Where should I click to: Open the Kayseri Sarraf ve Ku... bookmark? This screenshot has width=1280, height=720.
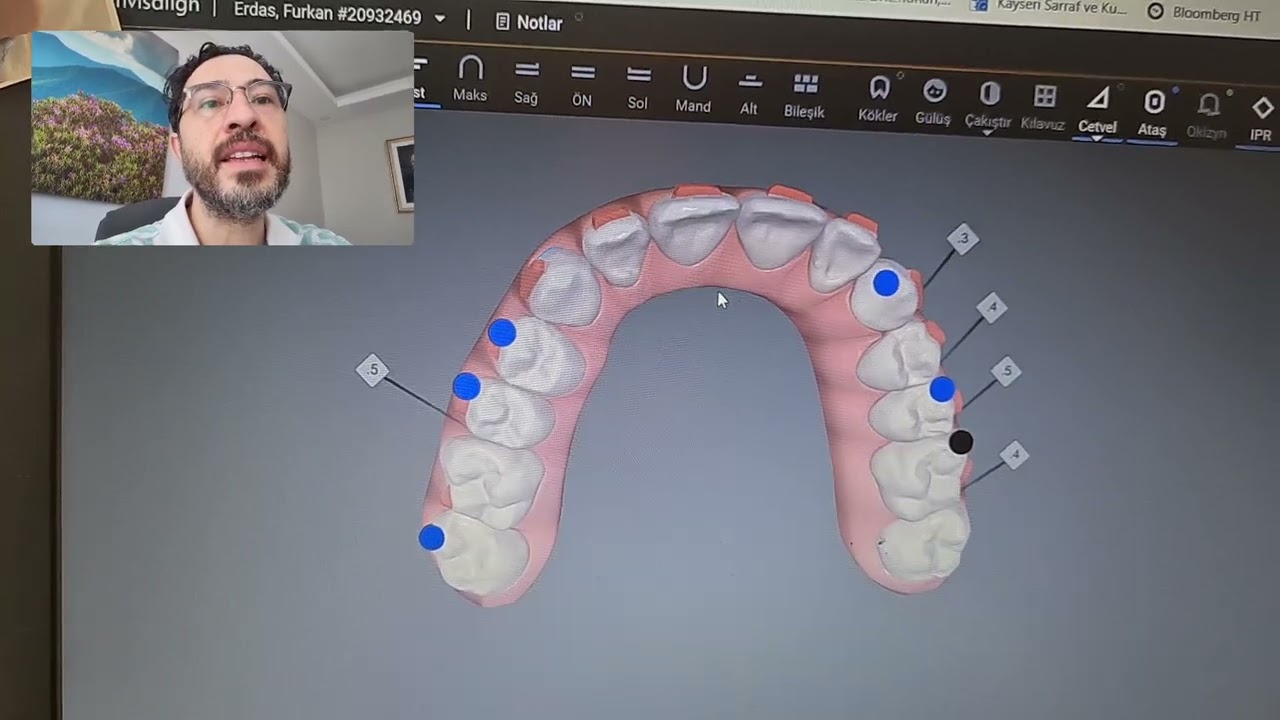[1050, 7]
